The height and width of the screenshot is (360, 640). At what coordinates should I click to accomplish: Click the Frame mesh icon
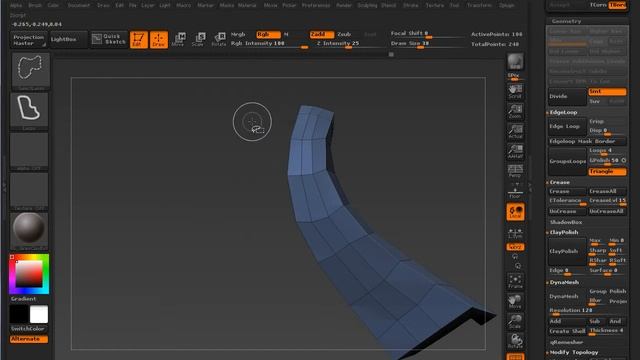coord(515,281)
